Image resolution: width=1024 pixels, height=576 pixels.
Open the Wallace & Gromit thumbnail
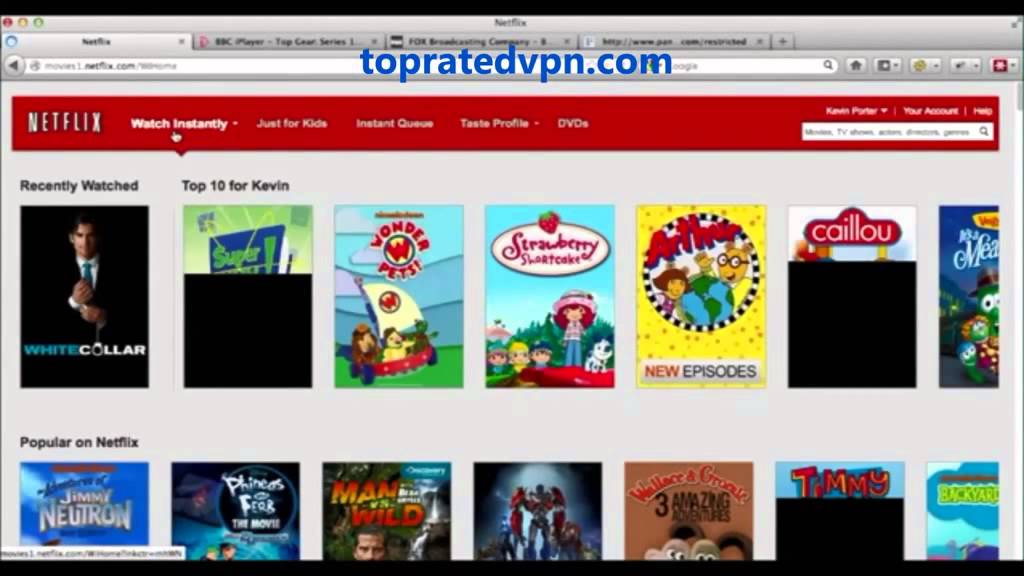[688, 511]
